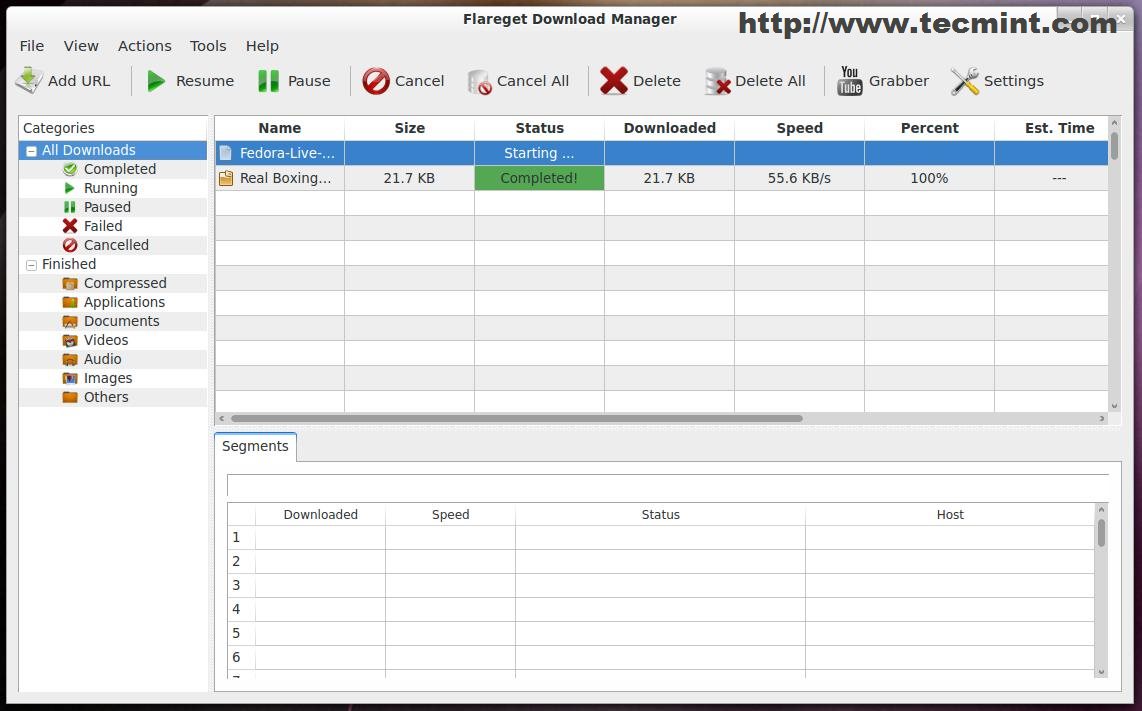The image size is (1142, 711).
Task: Select the Paused category icon
Action: [x=70, y=207]
